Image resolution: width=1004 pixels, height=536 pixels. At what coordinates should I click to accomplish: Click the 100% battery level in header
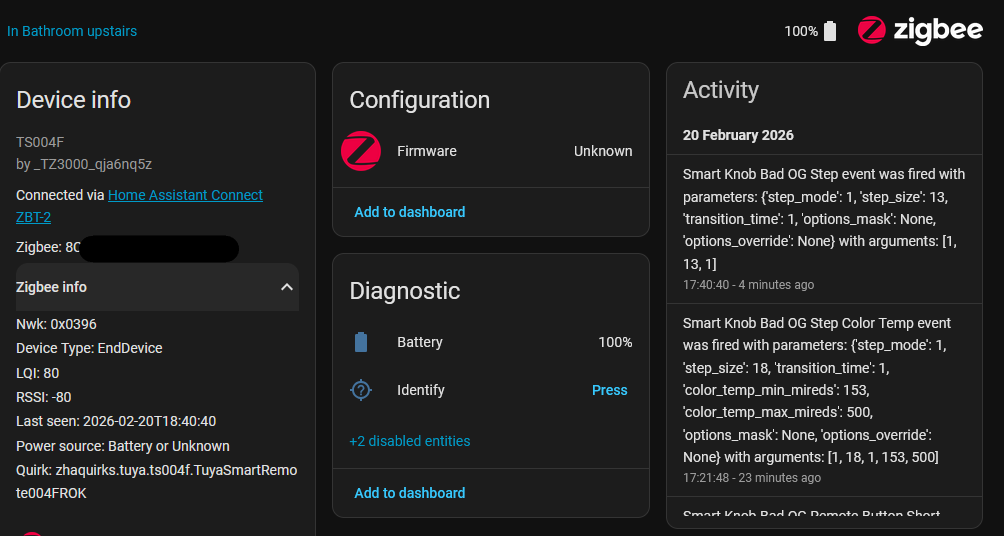tap(801, 31)
